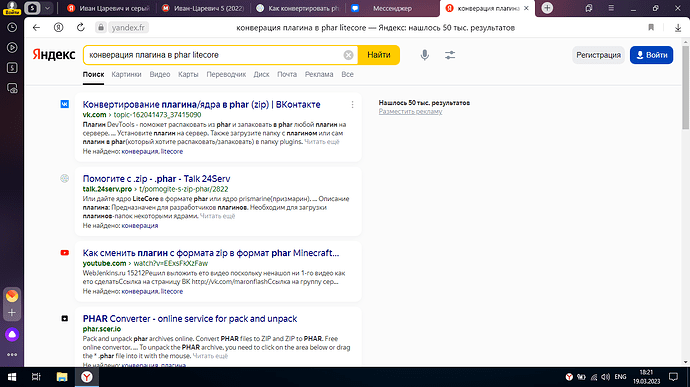Switch keyboard language ENG

point(620,377)
